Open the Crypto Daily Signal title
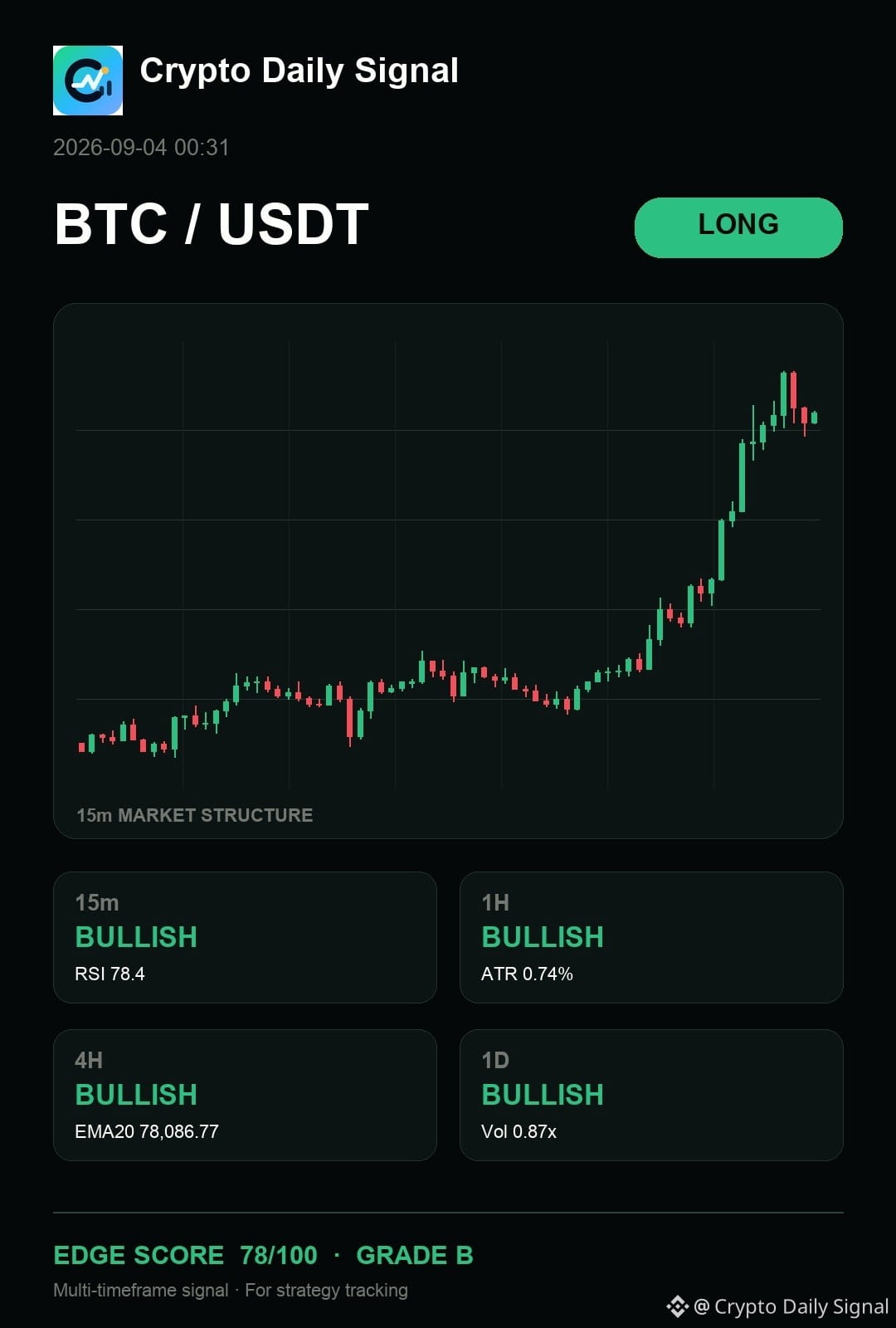 tap(299, 71)
